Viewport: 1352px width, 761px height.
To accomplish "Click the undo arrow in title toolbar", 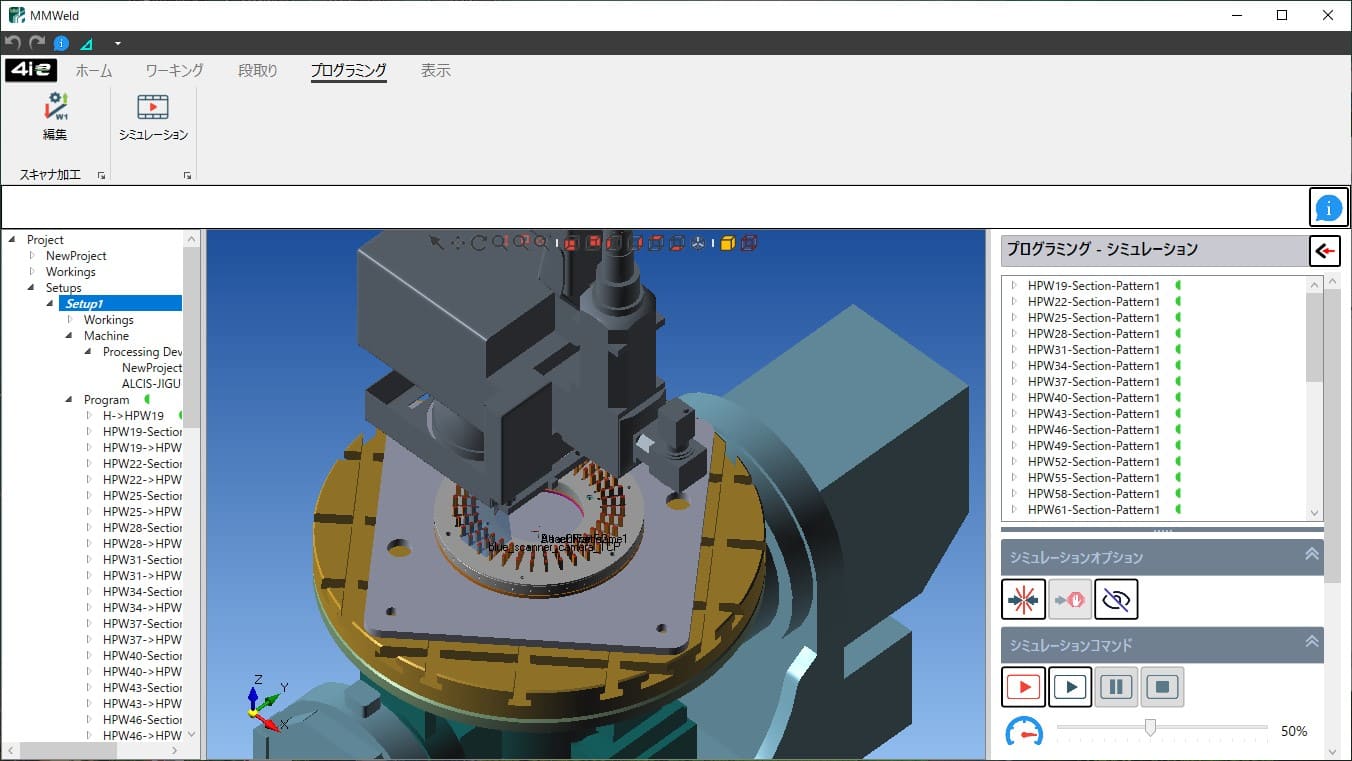I will [x=13, y=43].
